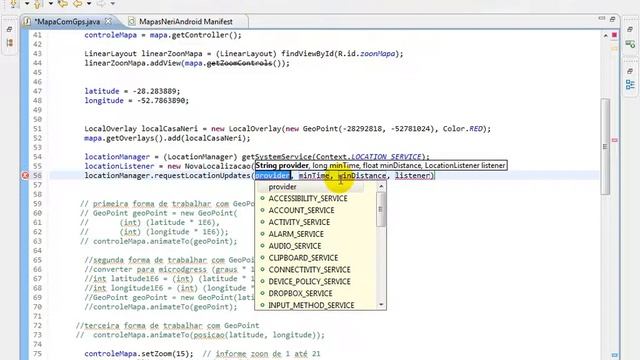The image size is (640, 360).
Task: Open the Forward history dropdown arrow
Action: point(113,4)
